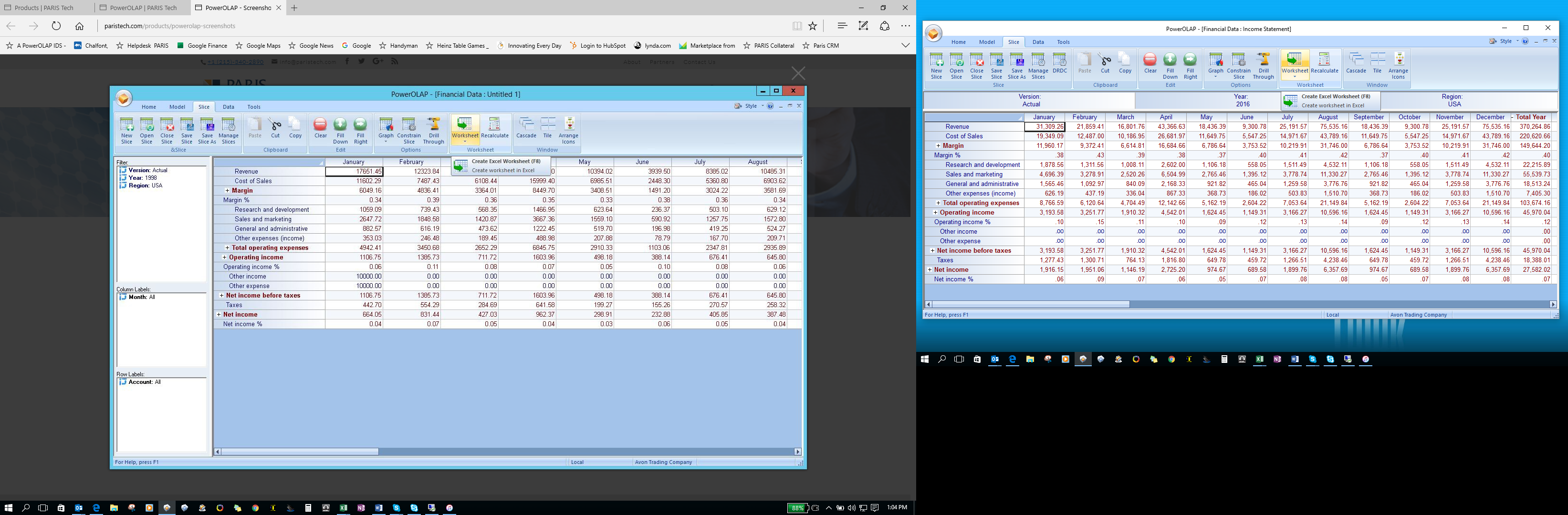1568x515 pixels.
Task: Click the 1:04 PM taskbar clock
Action: point(897,507)
